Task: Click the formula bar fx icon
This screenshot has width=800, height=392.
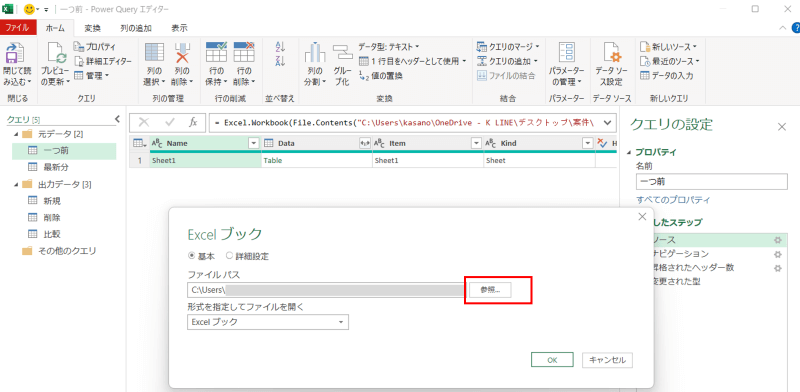Action: [x=193, y=122]
